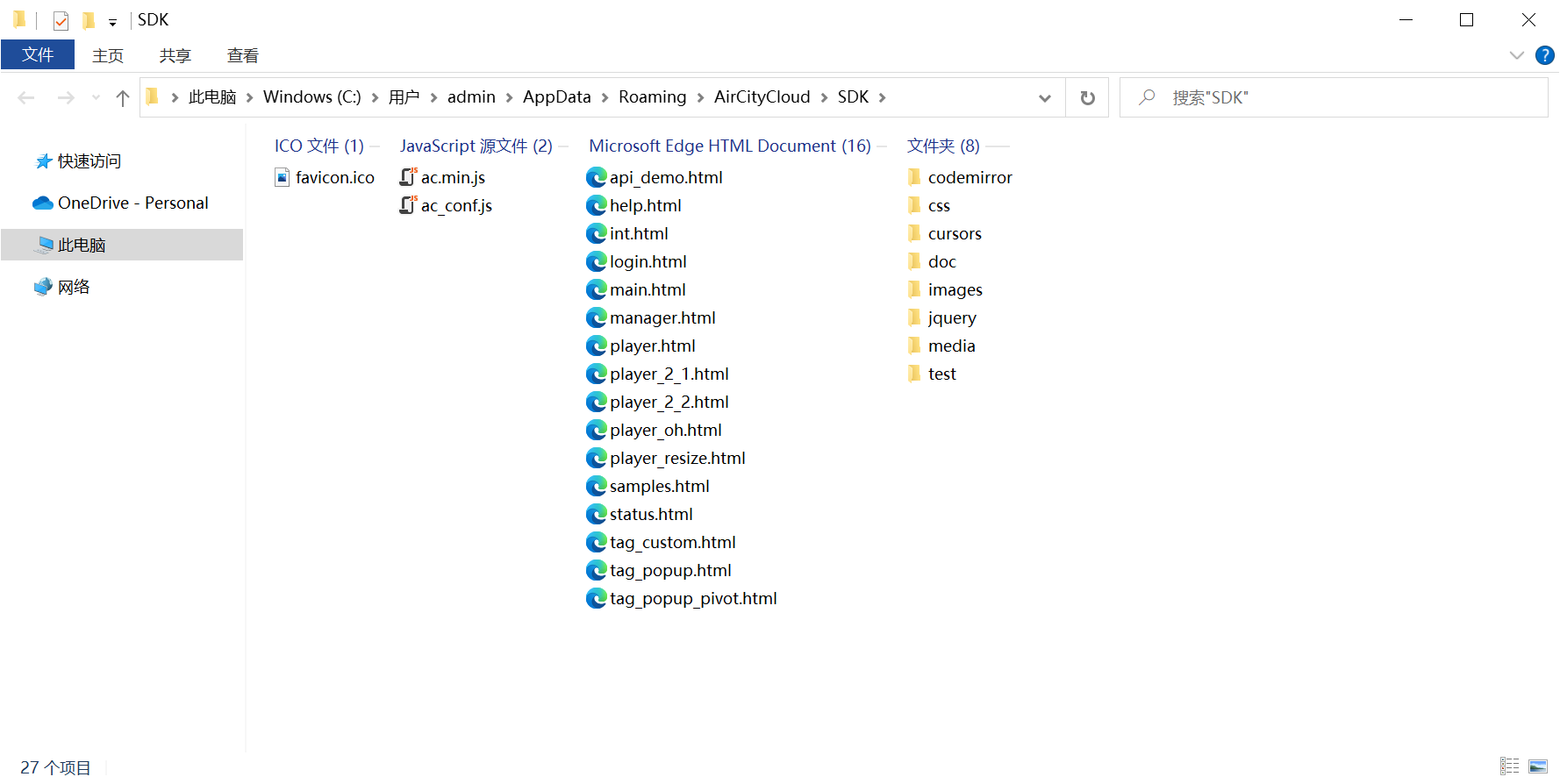Select the favicon.ico file icon
The height and width of the screenshot is (784, 1560).
(x=282, y=177)
